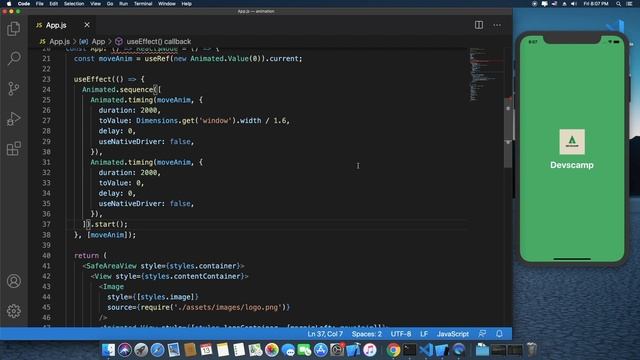Image resolution: width=640 pixels, height=360 pixels.
Task: Open Notes from the dock
Action: tap(222, 350)
